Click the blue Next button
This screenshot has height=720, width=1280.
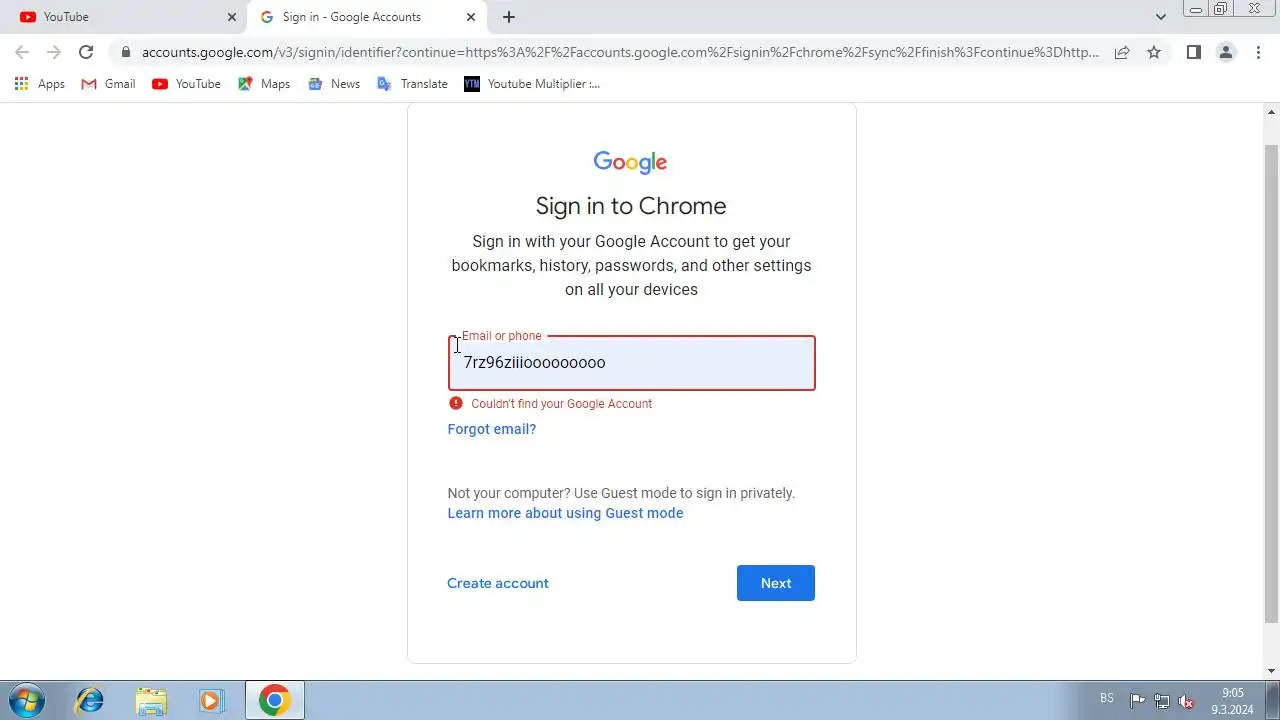[776, 583]
